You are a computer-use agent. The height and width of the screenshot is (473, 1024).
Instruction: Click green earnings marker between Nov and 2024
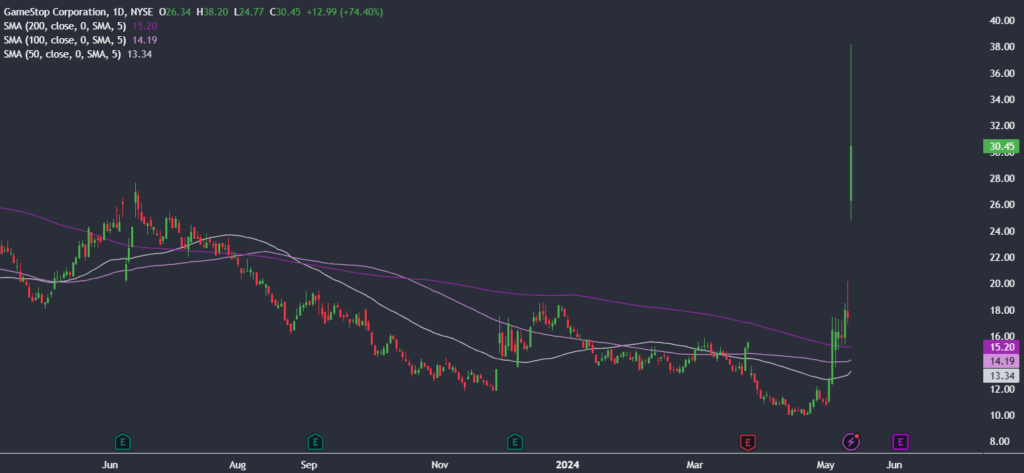pos(515,442)
